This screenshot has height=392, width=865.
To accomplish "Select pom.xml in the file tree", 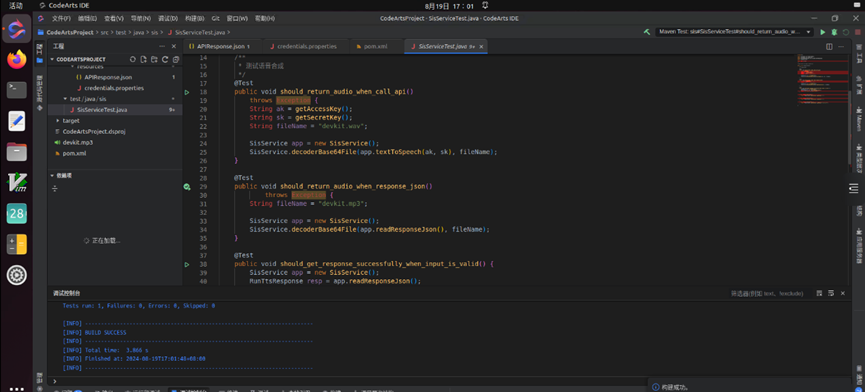I will [74, 153].
